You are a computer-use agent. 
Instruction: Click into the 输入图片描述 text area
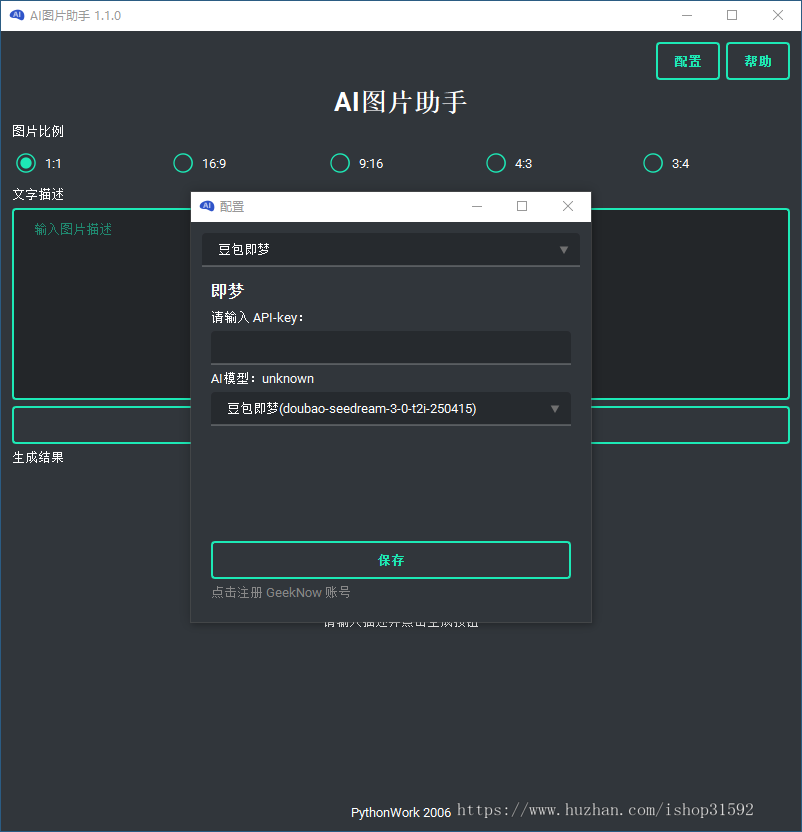(x=101, y=304)
